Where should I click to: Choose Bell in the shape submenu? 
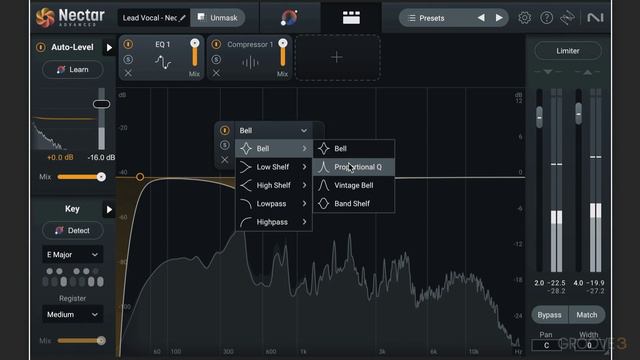(354, 149)
